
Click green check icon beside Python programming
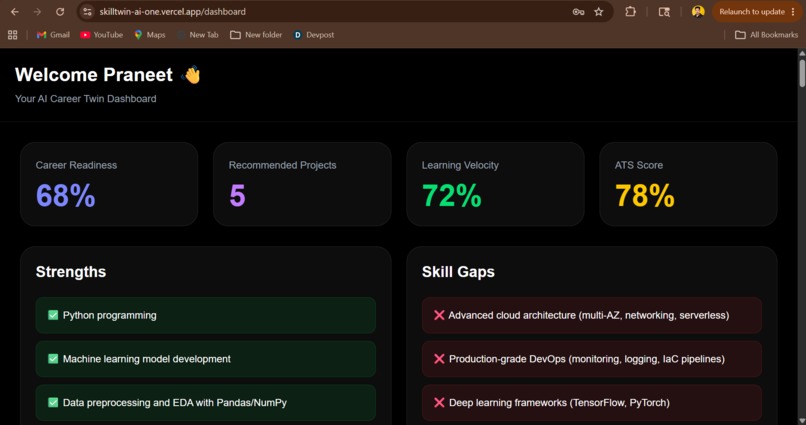(x=53, y=315)
